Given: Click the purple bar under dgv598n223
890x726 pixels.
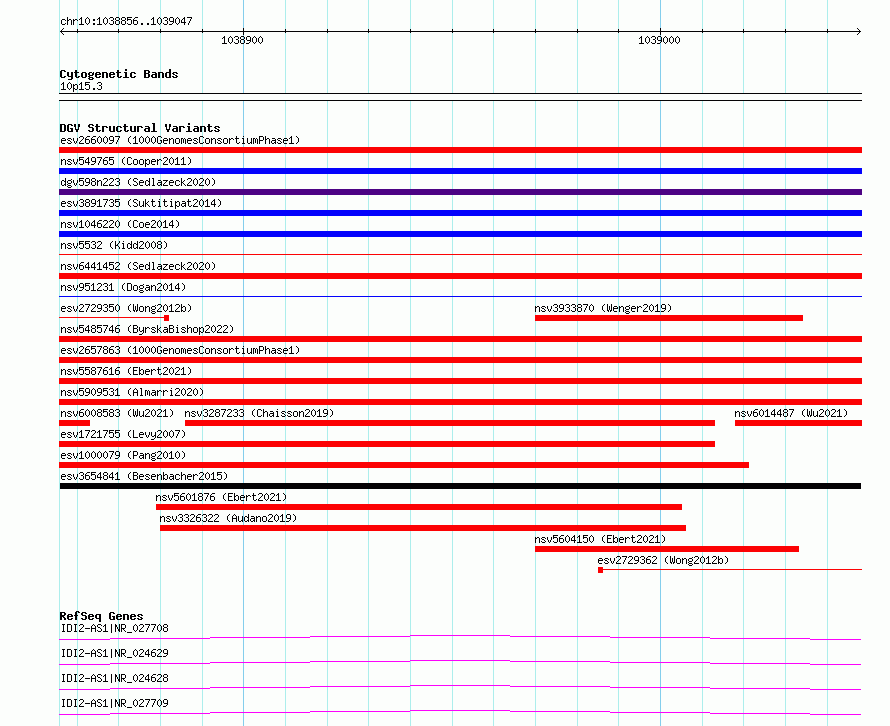Looking at the screenshot, I should 460,192.
